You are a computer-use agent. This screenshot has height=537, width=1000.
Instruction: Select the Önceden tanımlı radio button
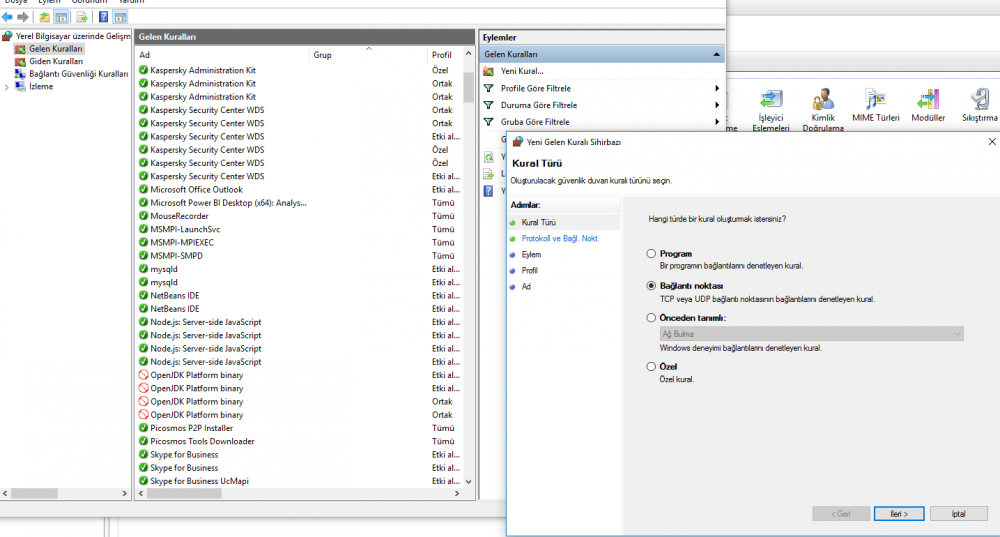(x=651, y=318)
